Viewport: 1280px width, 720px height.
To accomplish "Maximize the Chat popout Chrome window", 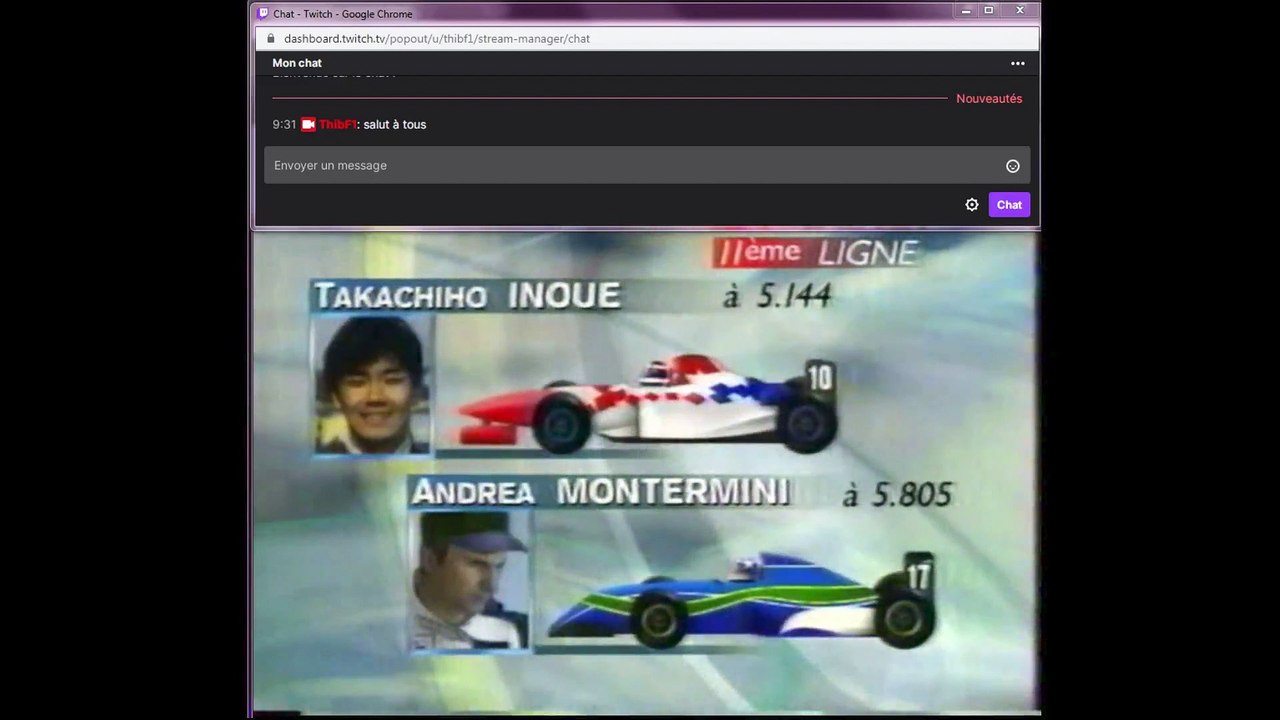I will 989,10.
